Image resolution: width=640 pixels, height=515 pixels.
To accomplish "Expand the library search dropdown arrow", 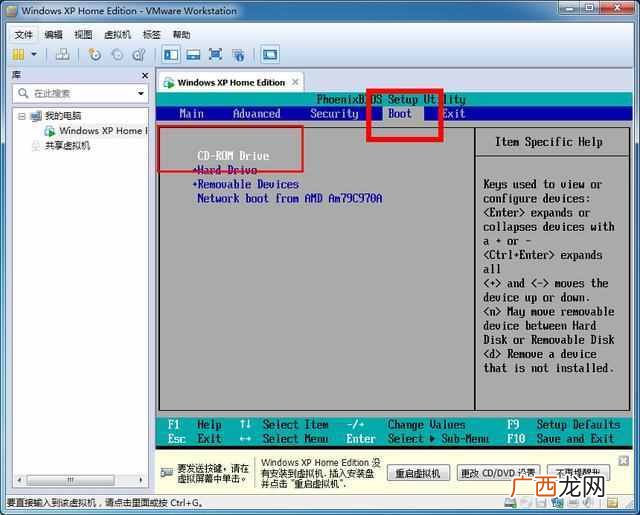I will 141,93.
